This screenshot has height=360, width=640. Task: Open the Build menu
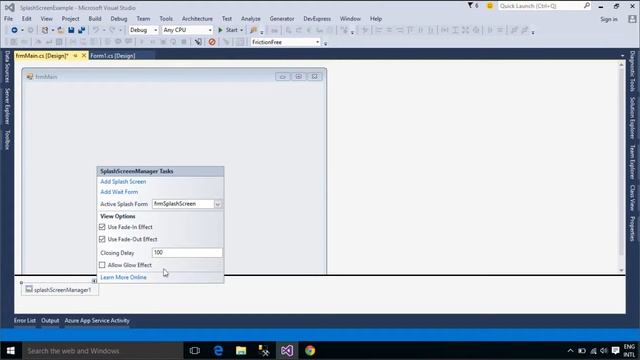[x=95, y=19]
